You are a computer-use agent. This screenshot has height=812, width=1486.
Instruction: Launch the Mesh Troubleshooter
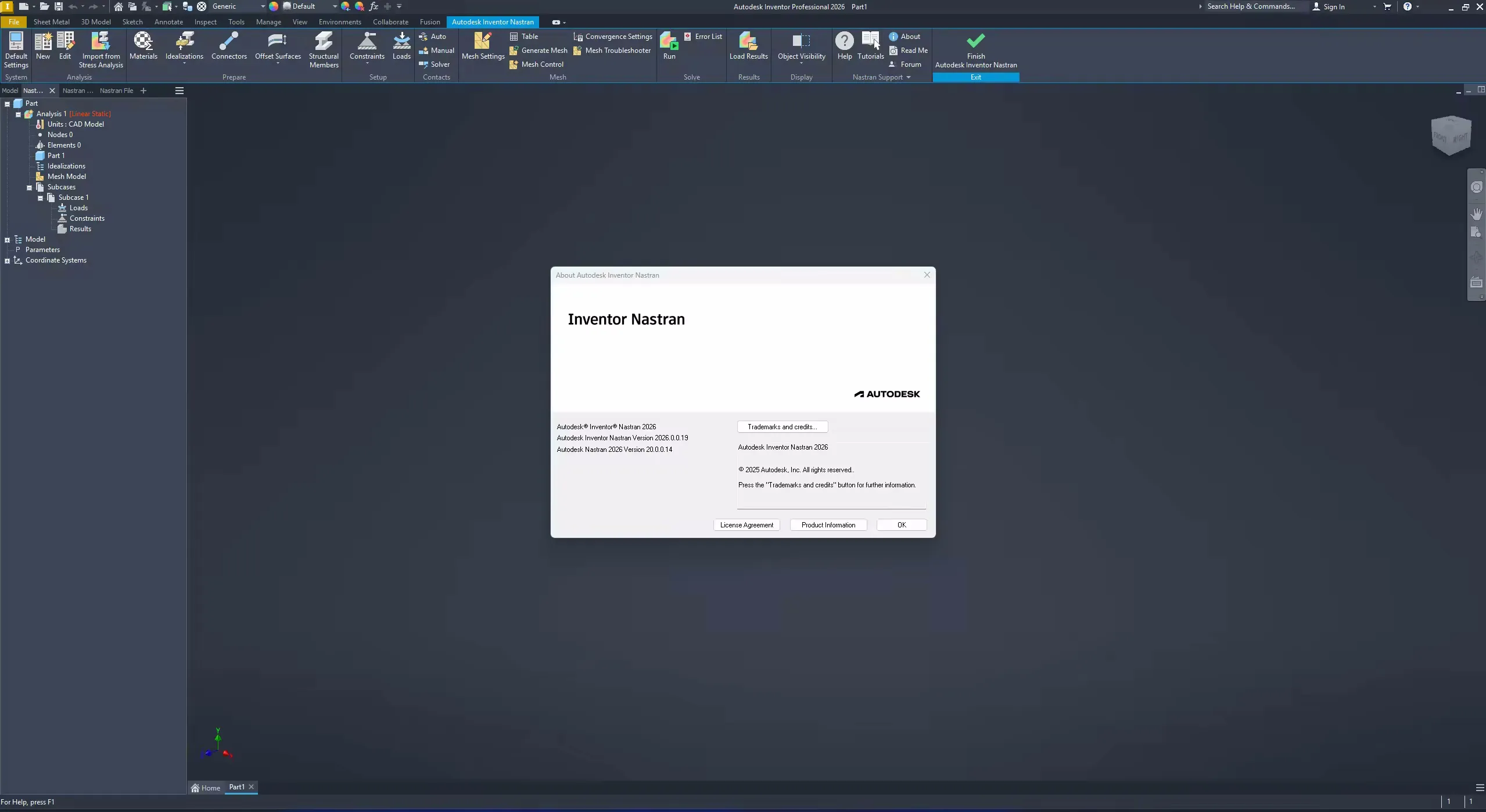pyautogui.click(x=612, y=51)
